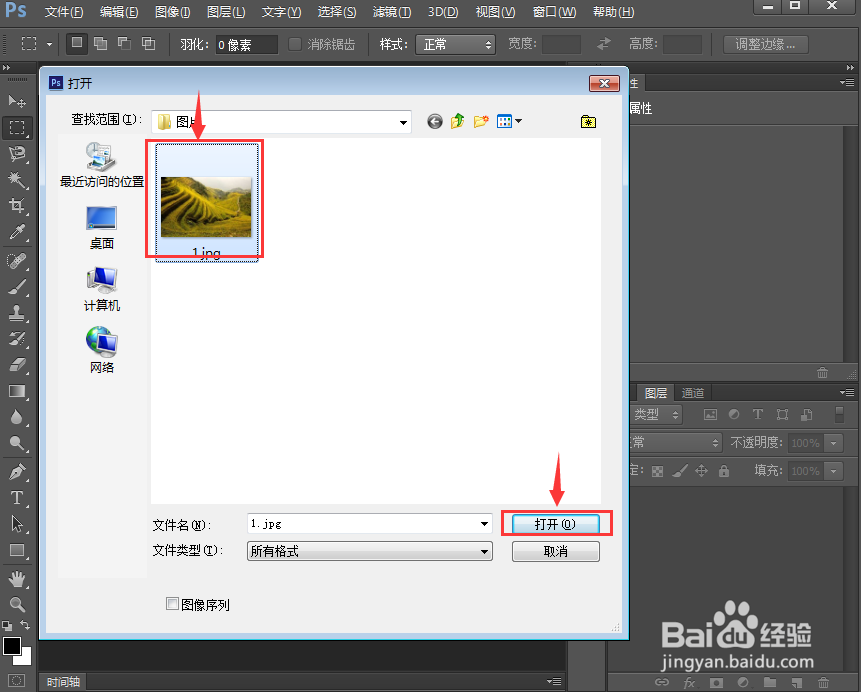Select the Move tool
Image resolution: width=861 pixels, height=692 pixels.
point(17,101)
